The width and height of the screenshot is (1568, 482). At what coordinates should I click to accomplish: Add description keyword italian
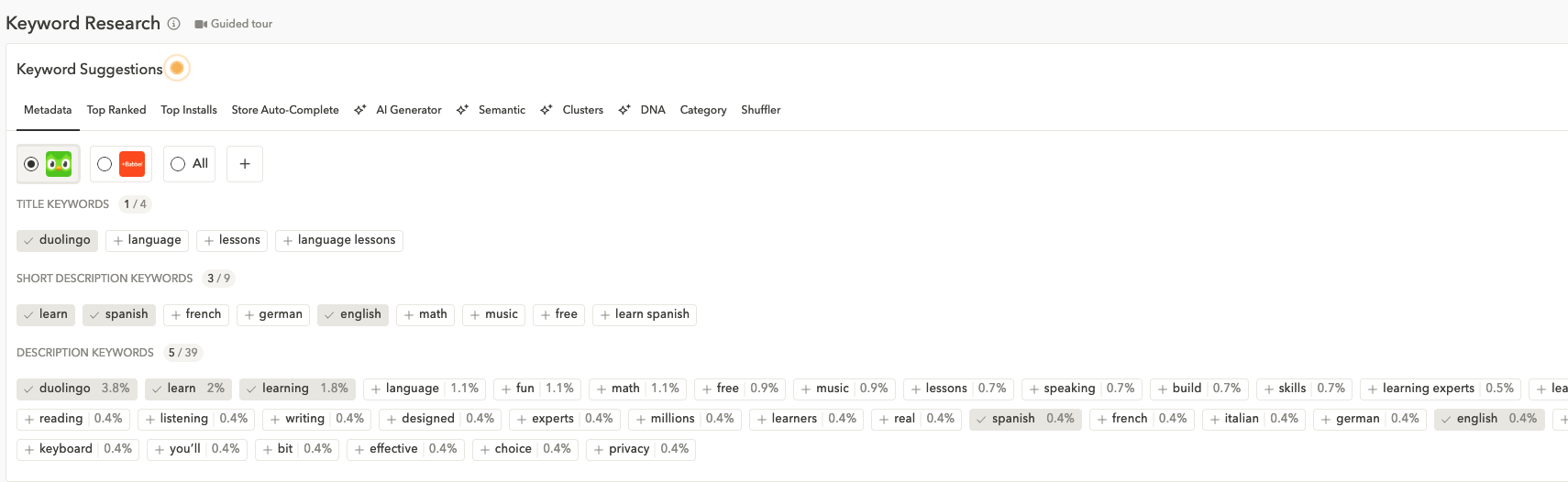[x=1253, y=419]
